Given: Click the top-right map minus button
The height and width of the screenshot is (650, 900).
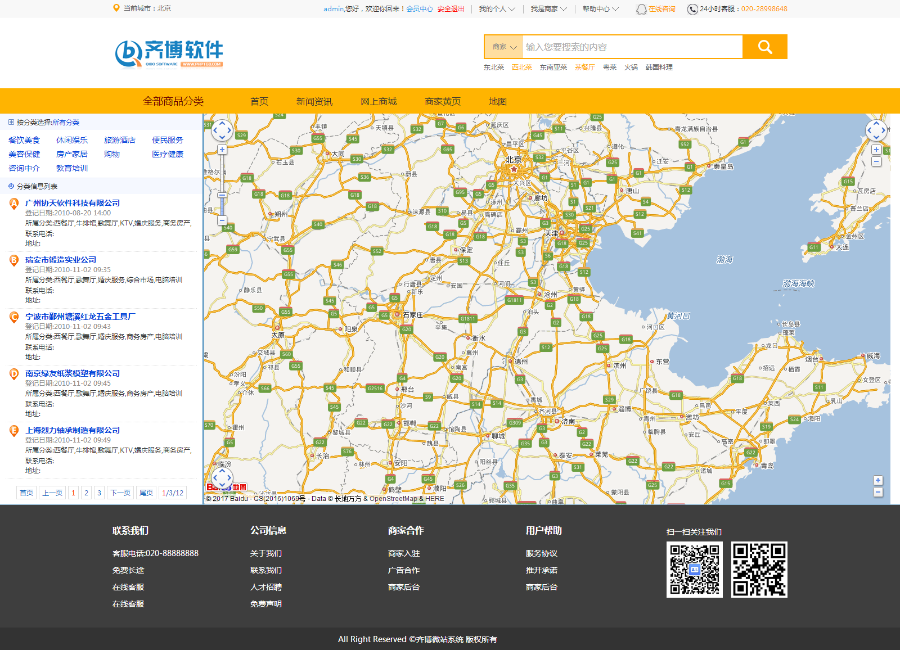Looking at the screenshot, I should [876, 162].
